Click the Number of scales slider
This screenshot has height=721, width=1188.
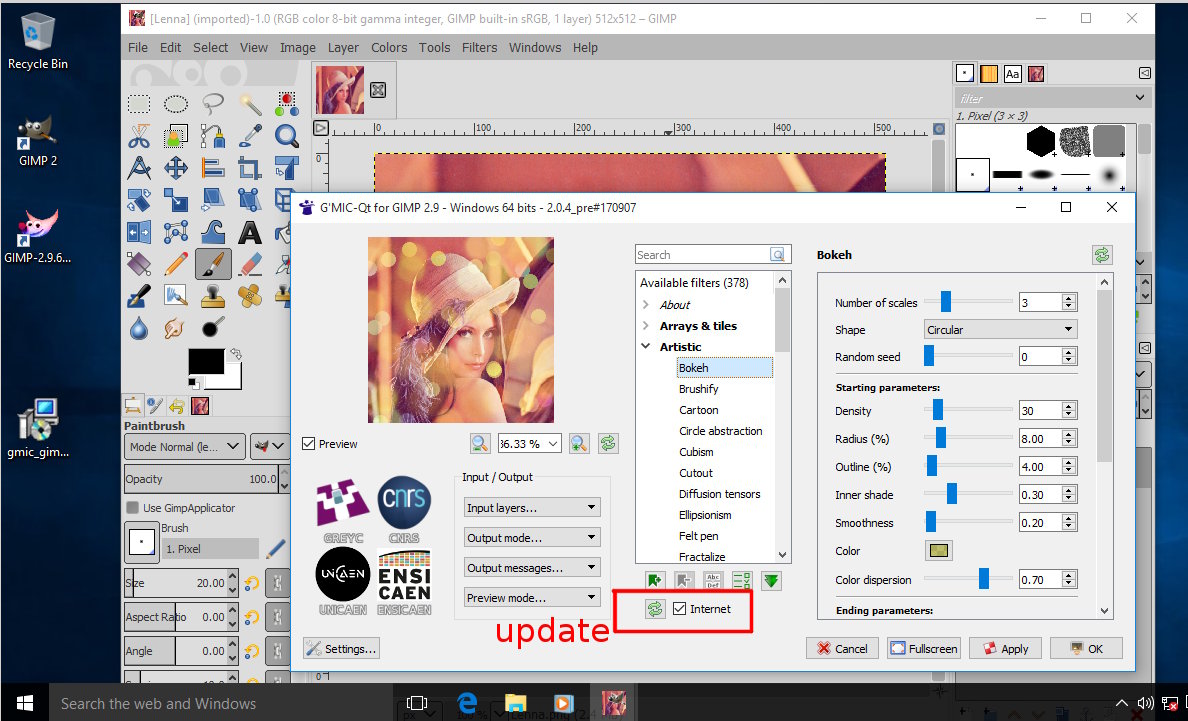pyautogui.click(x=968, y=301)
